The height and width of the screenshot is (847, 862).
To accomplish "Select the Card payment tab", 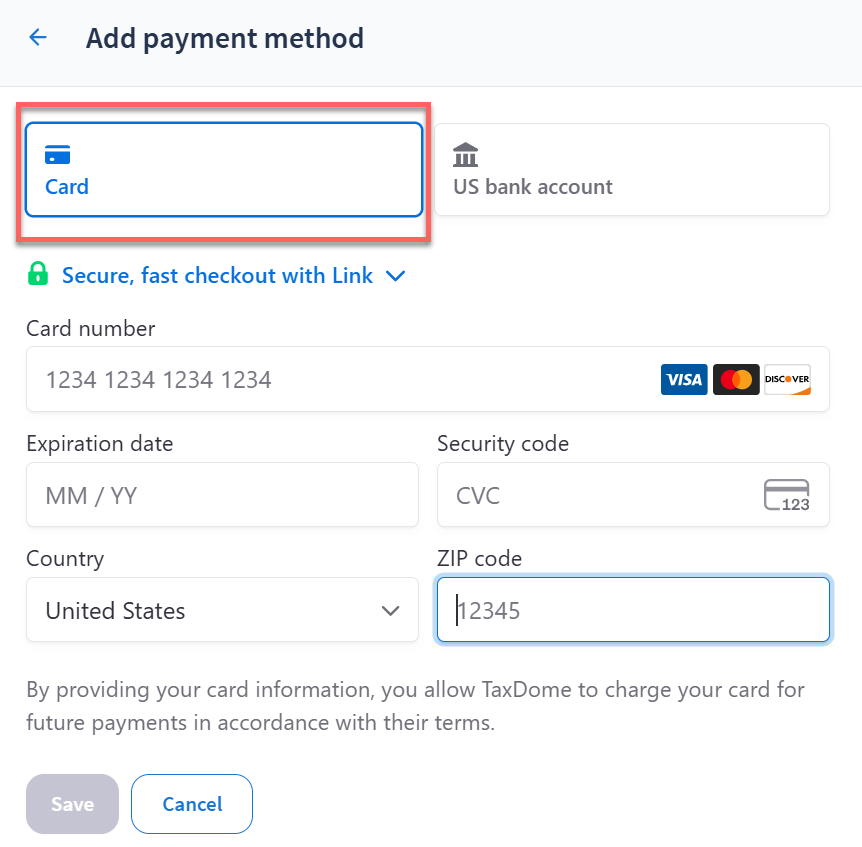I will coord(224,169).
